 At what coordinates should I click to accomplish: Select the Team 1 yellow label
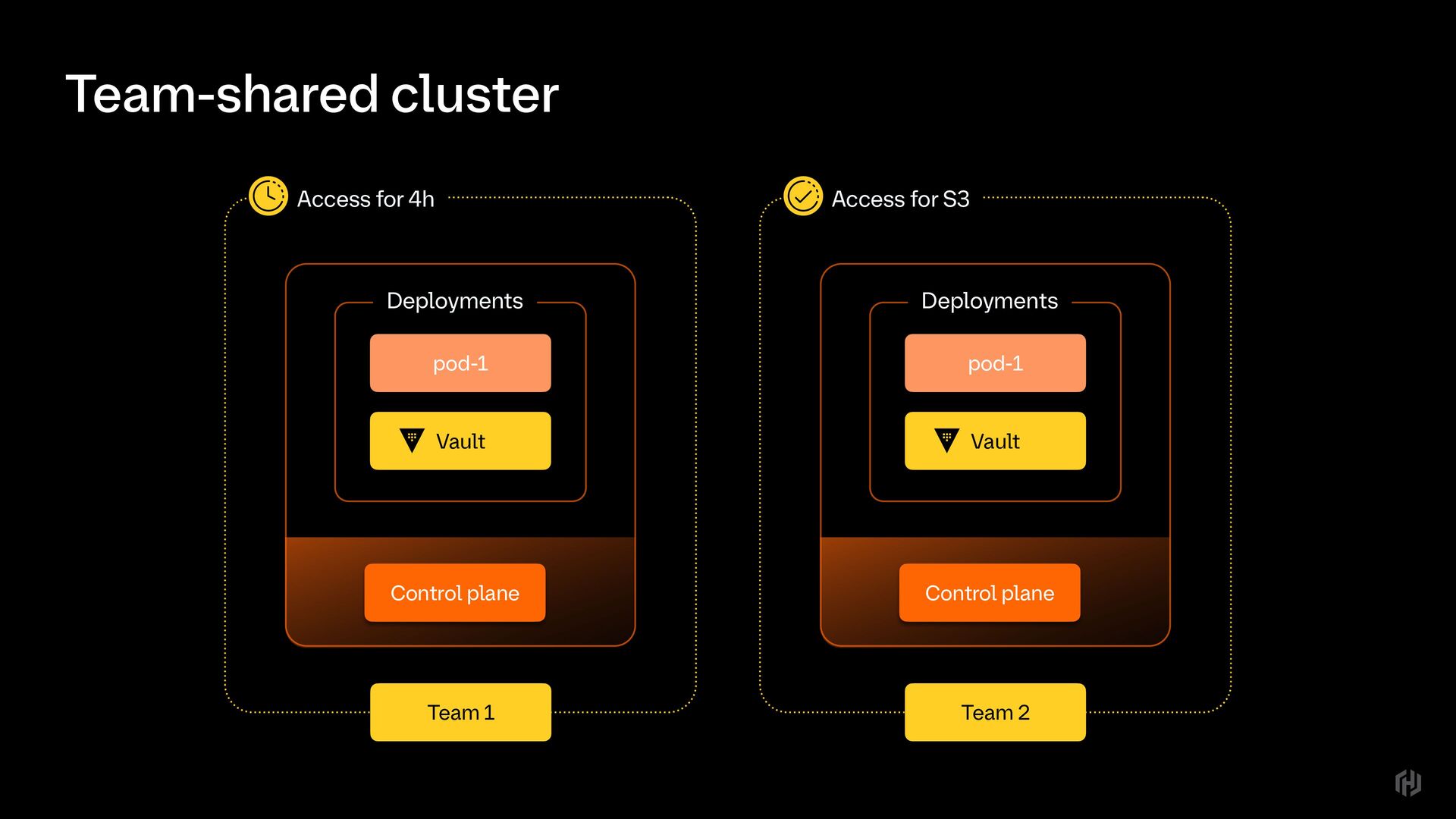(x=460, y=712)
